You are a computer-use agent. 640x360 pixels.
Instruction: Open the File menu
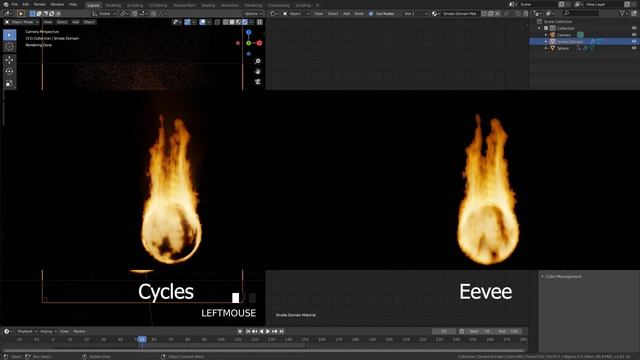pyautogui.click(x=15, y=4)
